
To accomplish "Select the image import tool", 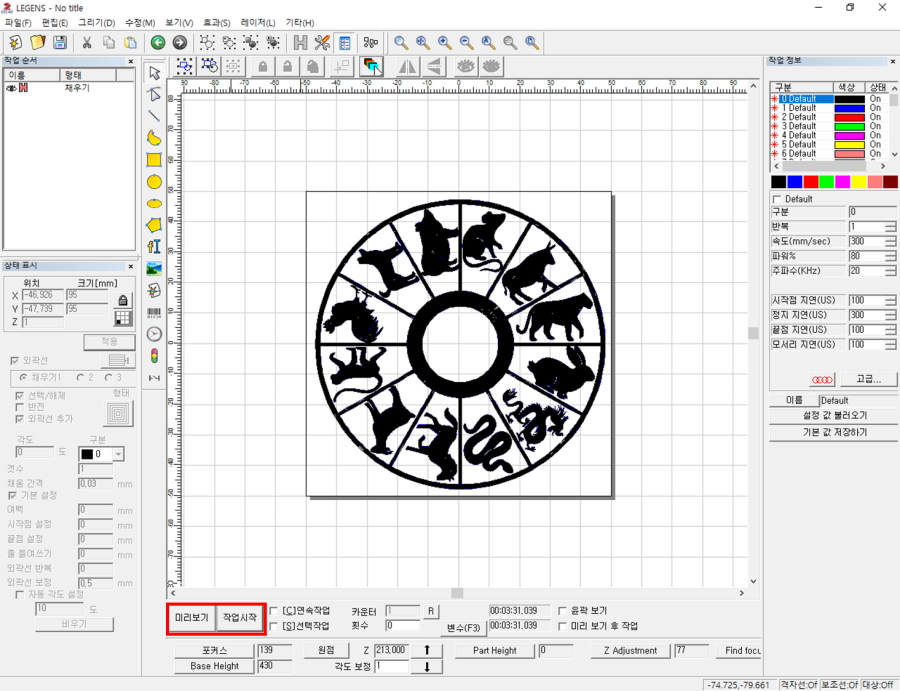I will [x=154, y=269].
